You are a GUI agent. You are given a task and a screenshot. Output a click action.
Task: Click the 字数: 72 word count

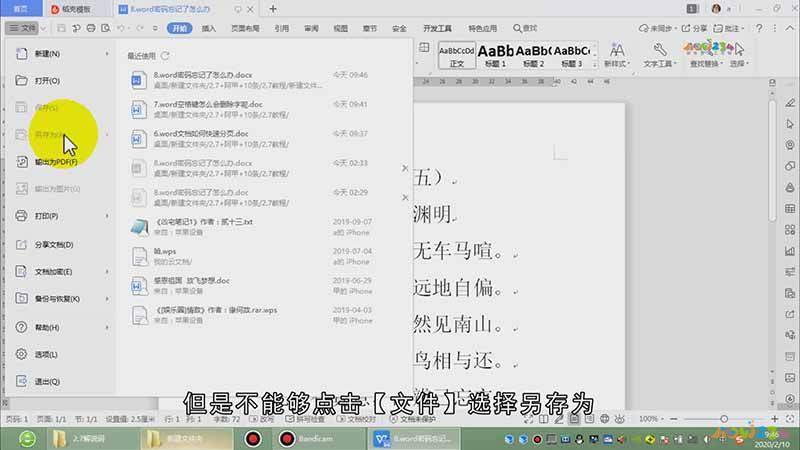(227, 419)
